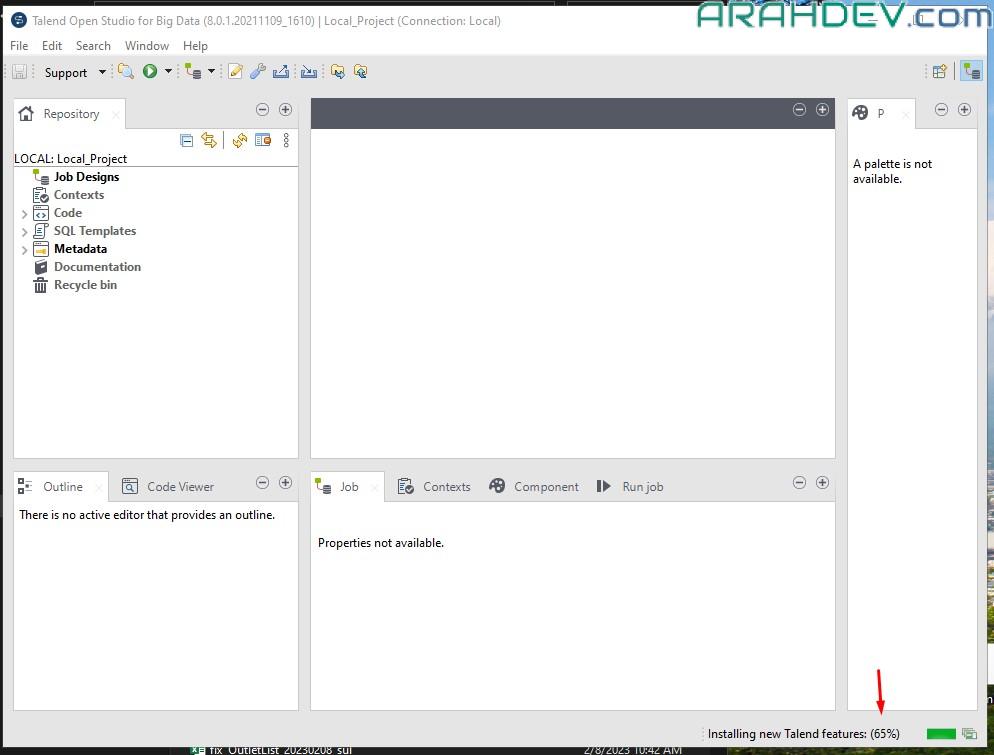Click the Import items toolbar icon

coord(309,71)
